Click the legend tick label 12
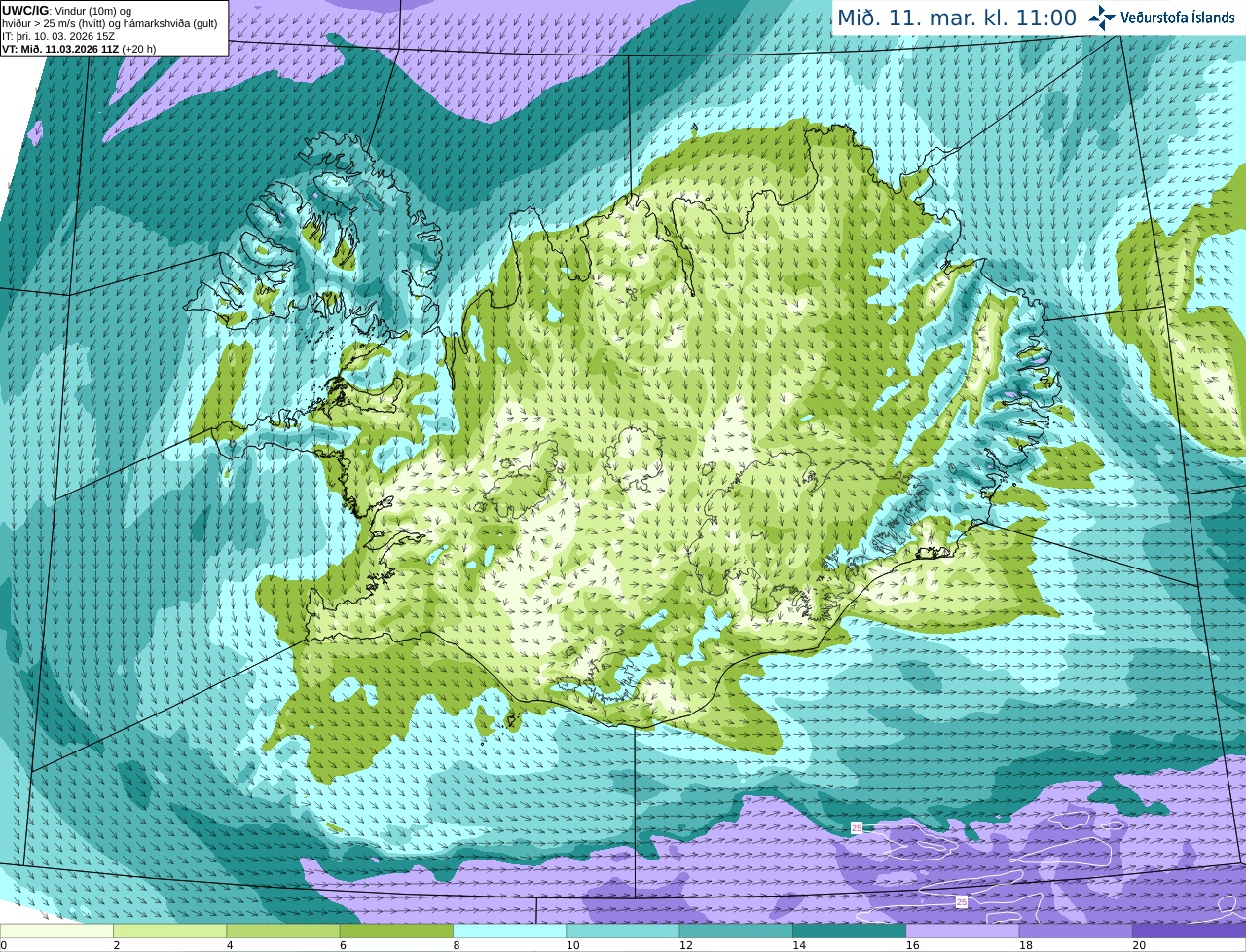 tap(686, 945)
